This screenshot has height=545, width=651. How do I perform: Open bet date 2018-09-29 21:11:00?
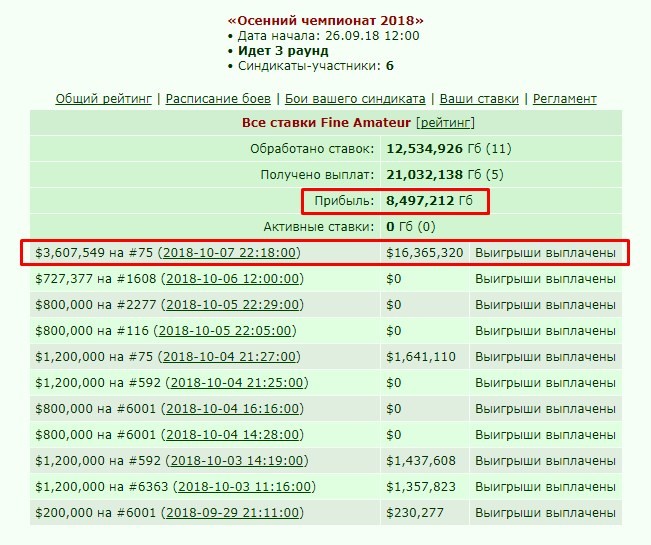232,513
